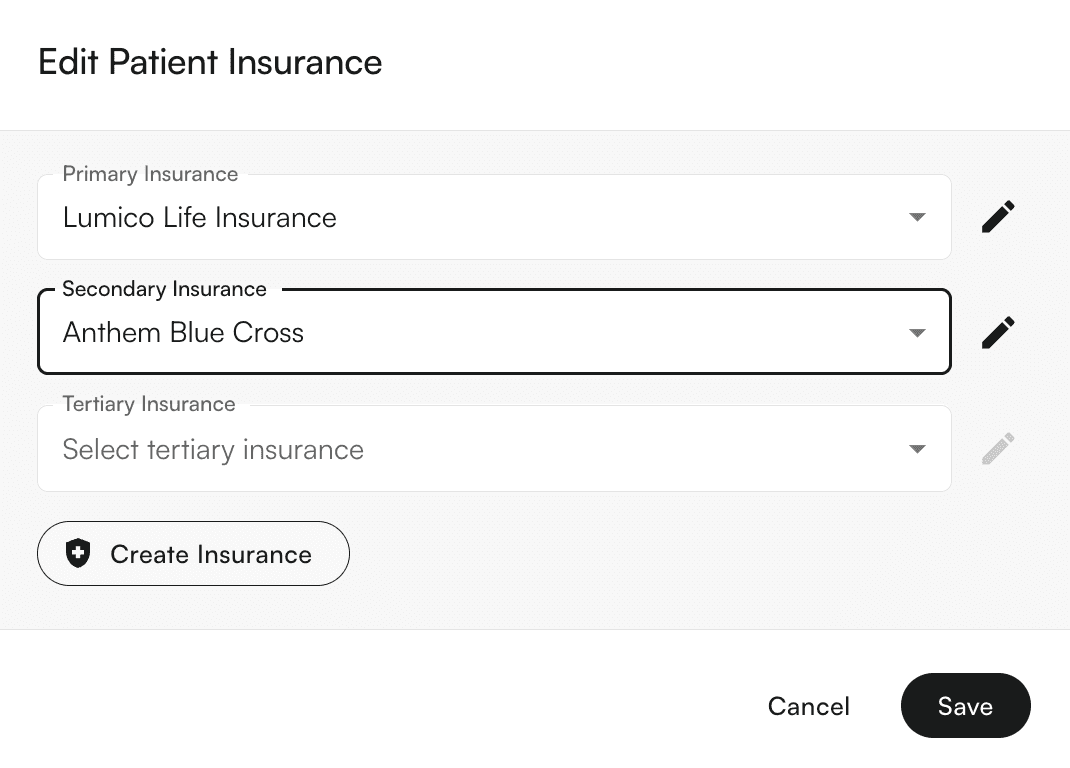1070x768 pixels.
Task: Click the 'Select tertiary insurance' placeholder
Action: pyautogui.click(x=213, y=450)
